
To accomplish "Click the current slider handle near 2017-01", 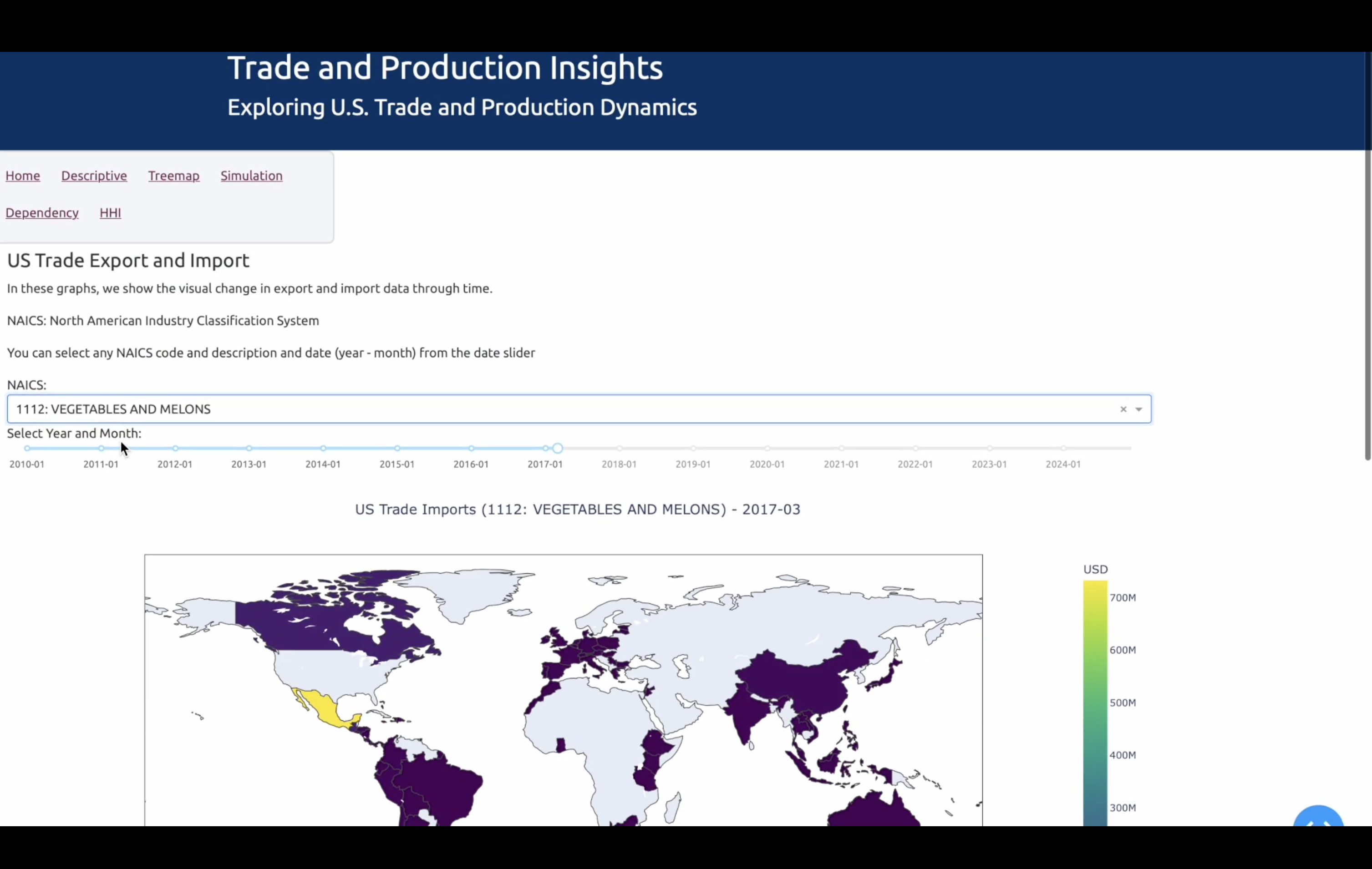I will click(558, 448).
